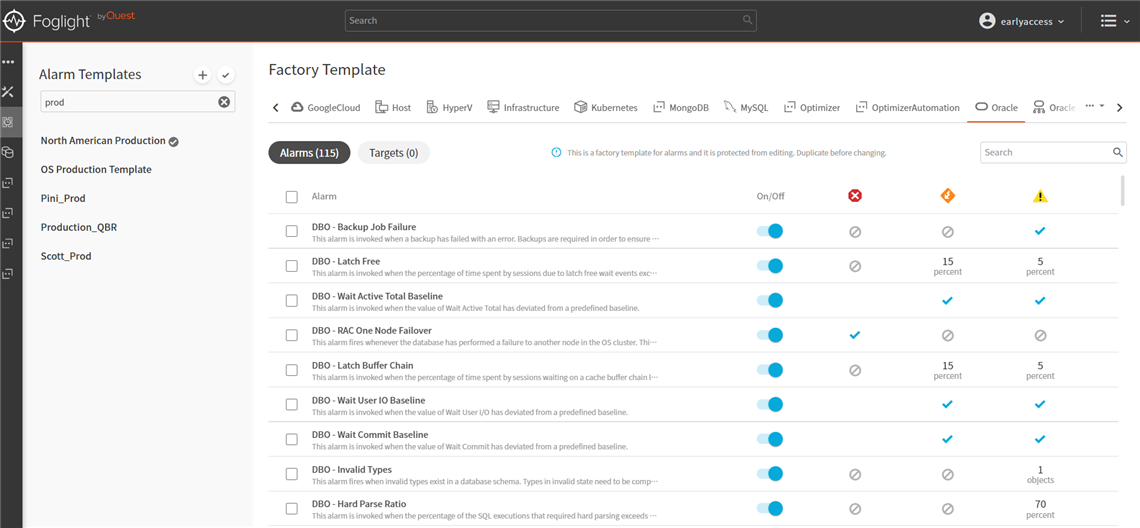Move tabs right with the right chevron
The height and width of the screenshot is (528, 1140).
[x=1120, y=108]
